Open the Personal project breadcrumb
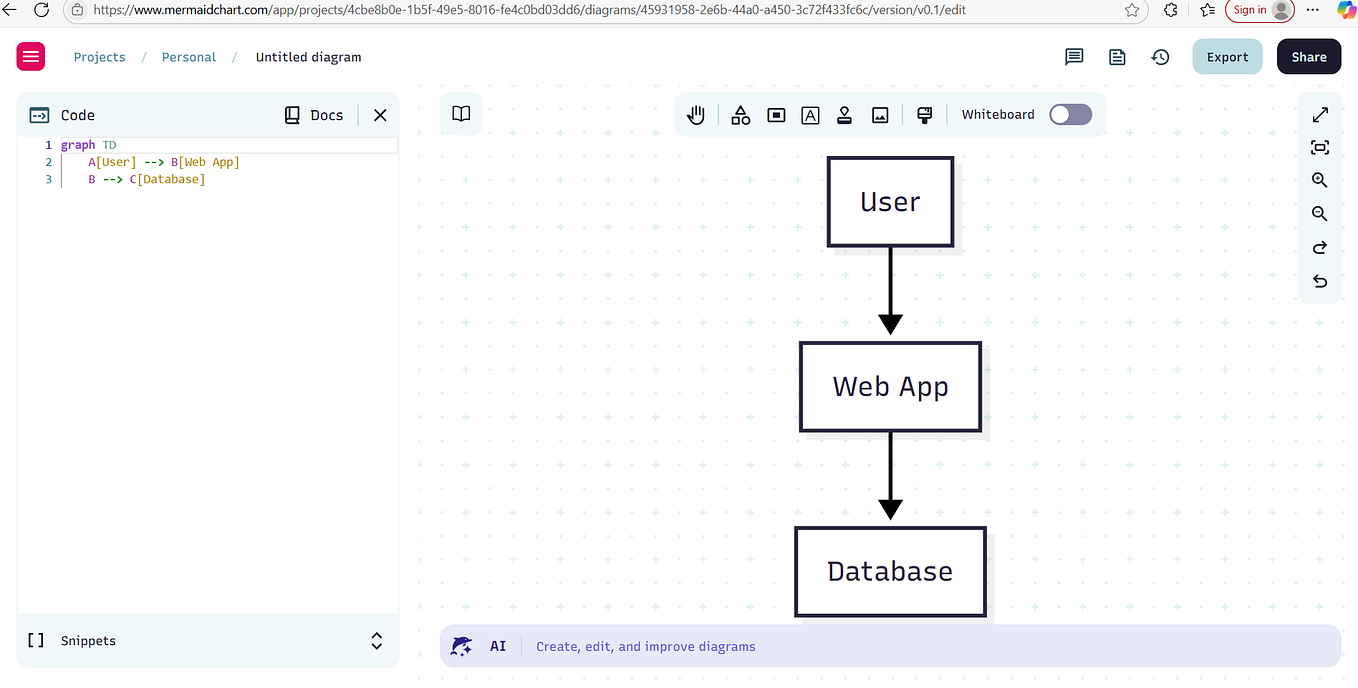This screenshot has height=688, width=1358. pyautogui.click(x=188, y=57)
